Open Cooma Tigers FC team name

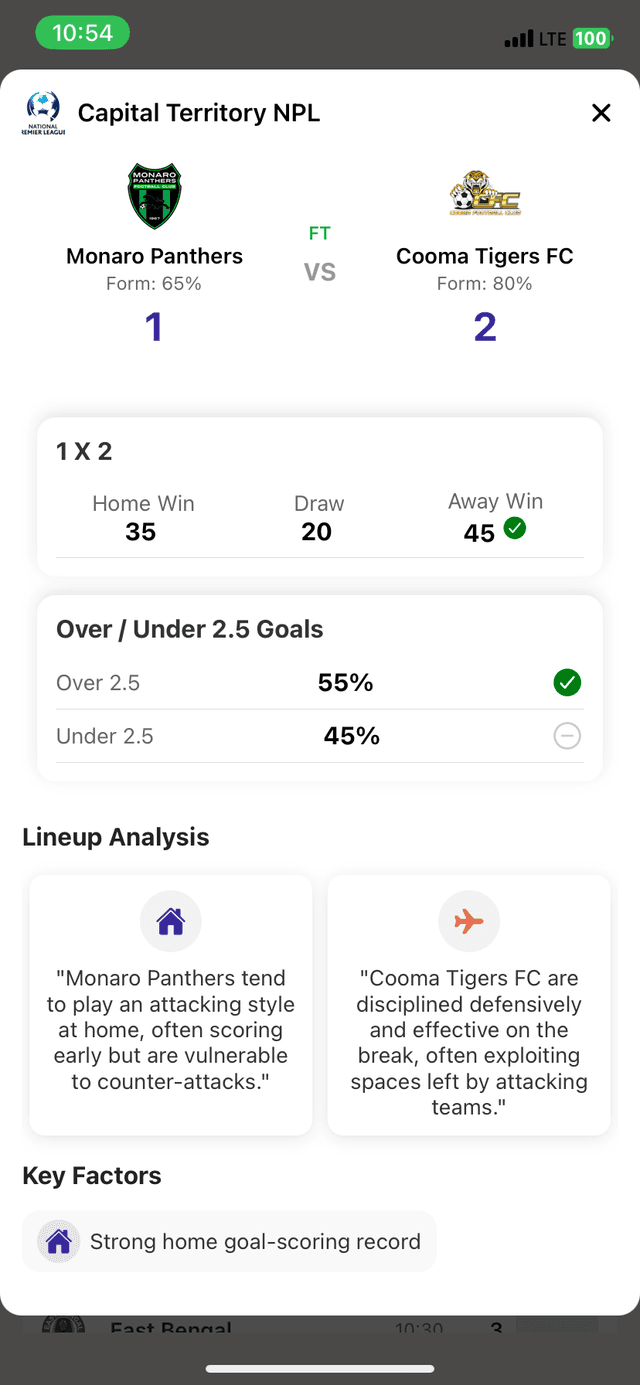pos(485,256)
